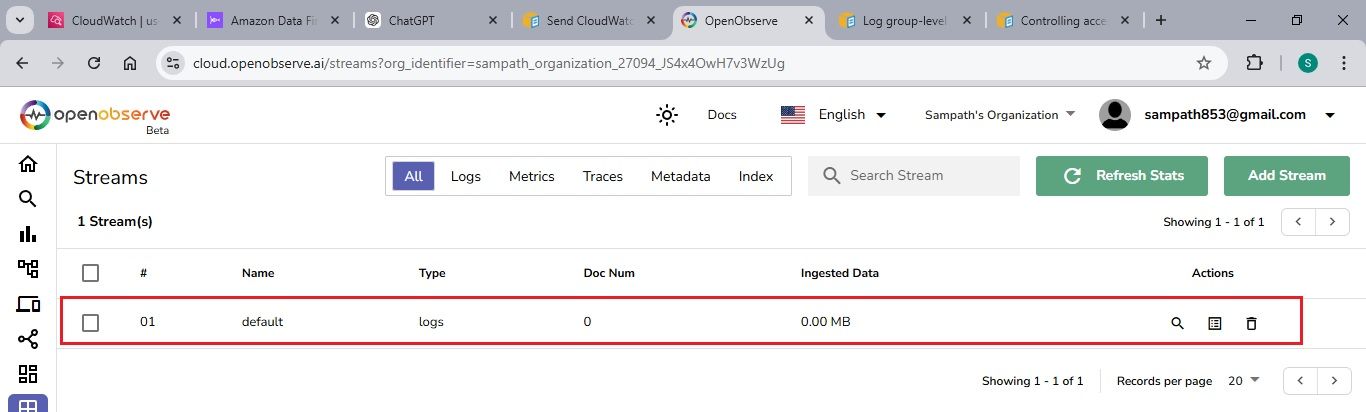The image size is (1366, 412).
Task: Open the Pipelines share-node sidebar icon
Action: click(x=28, y=339)
